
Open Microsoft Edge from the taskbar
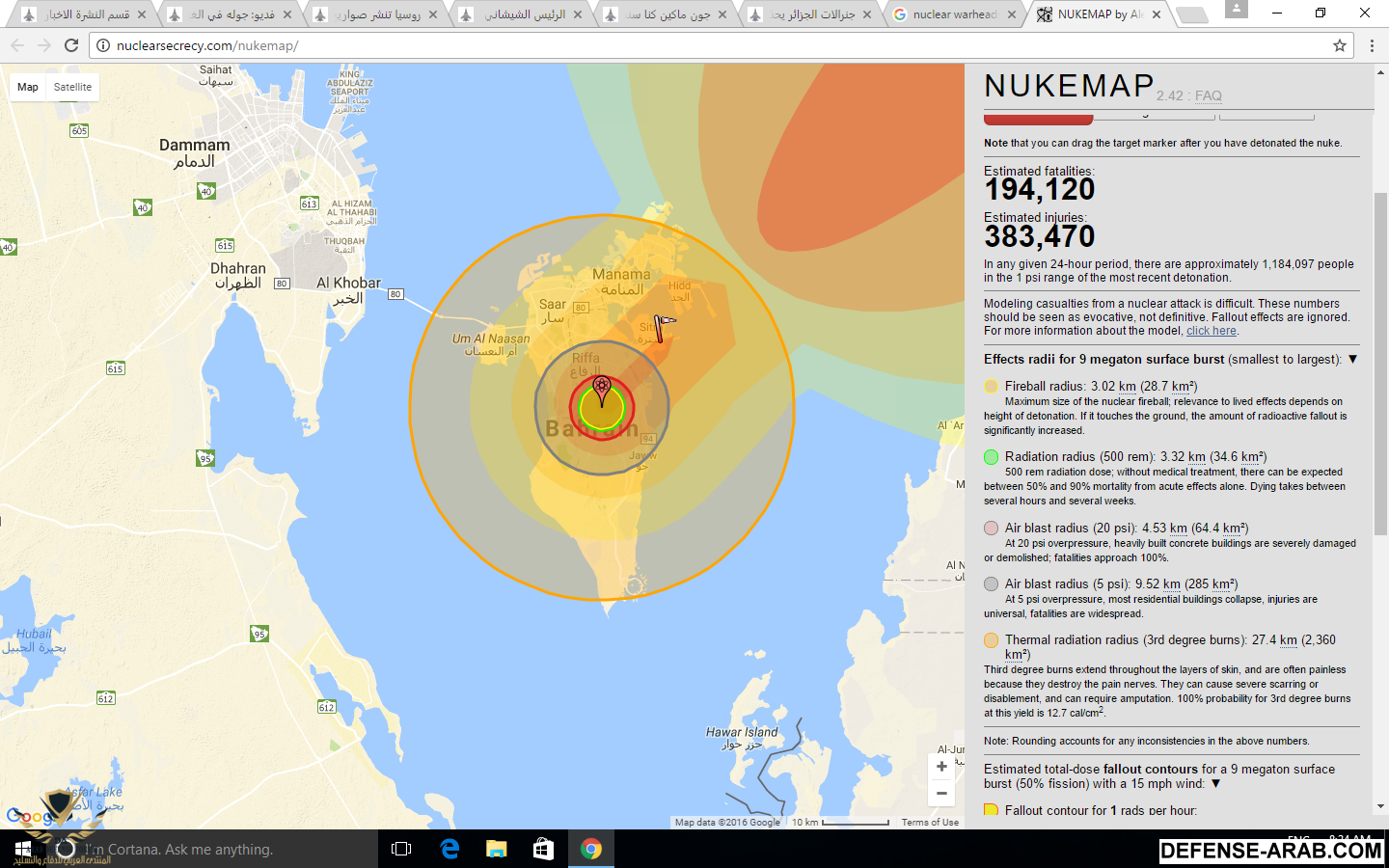[x=449, y=849]
